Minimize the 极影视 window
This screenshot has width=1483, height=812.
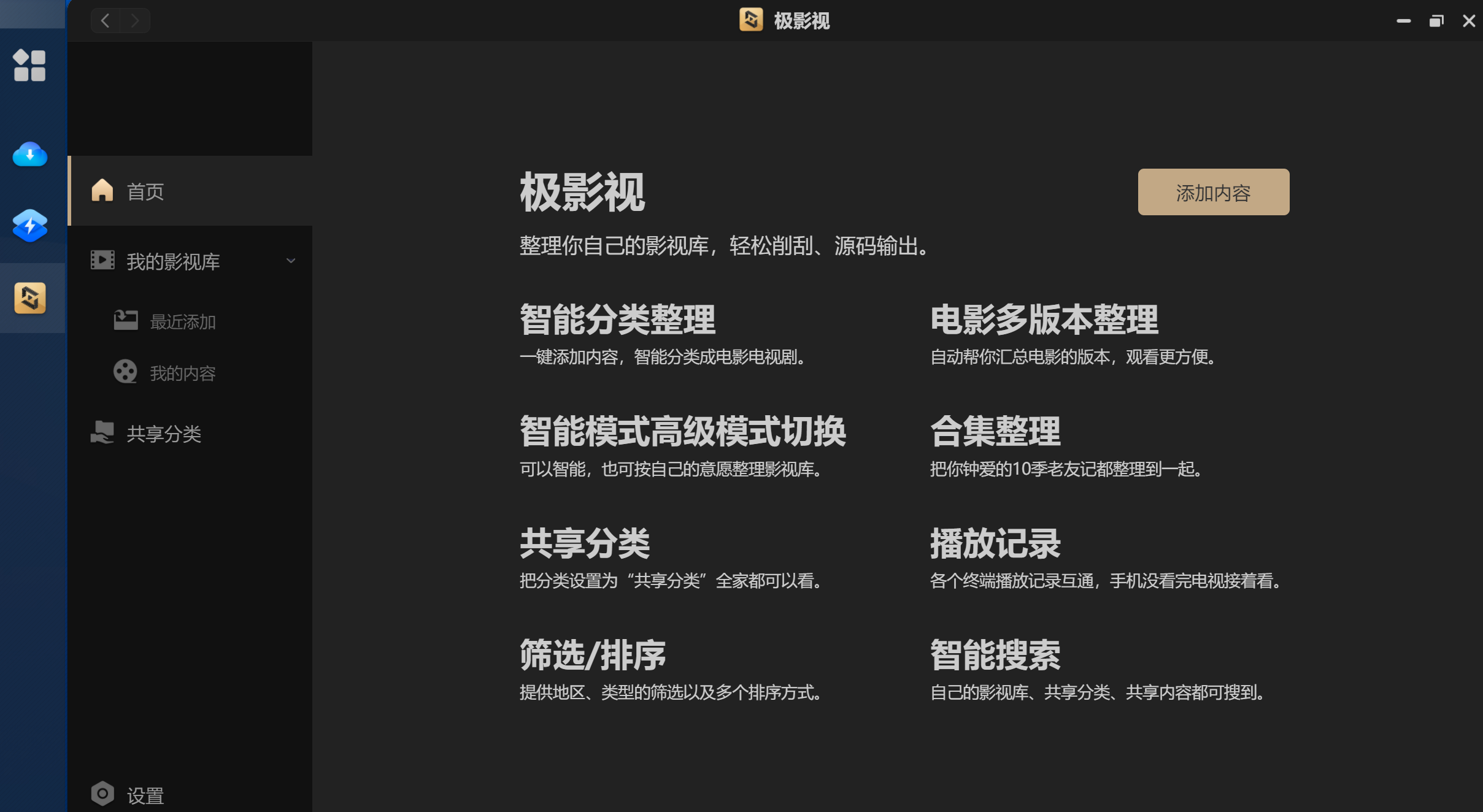pyautogui.click(x=1403, y=21)
